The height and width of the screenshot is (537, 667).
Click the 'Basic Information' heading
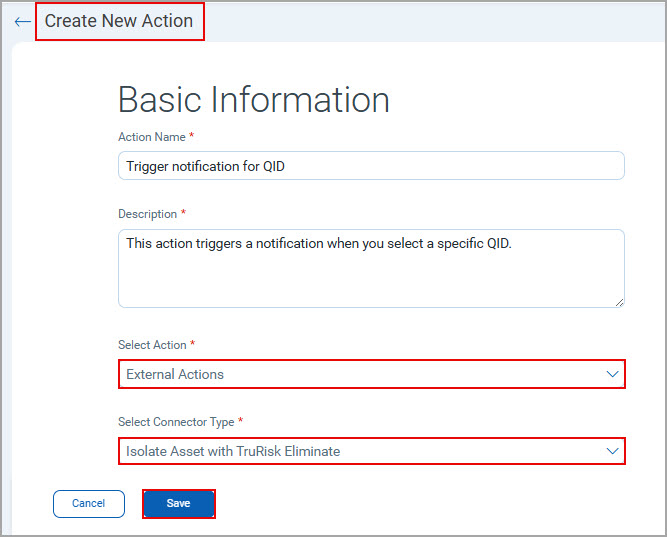[254, 100]
